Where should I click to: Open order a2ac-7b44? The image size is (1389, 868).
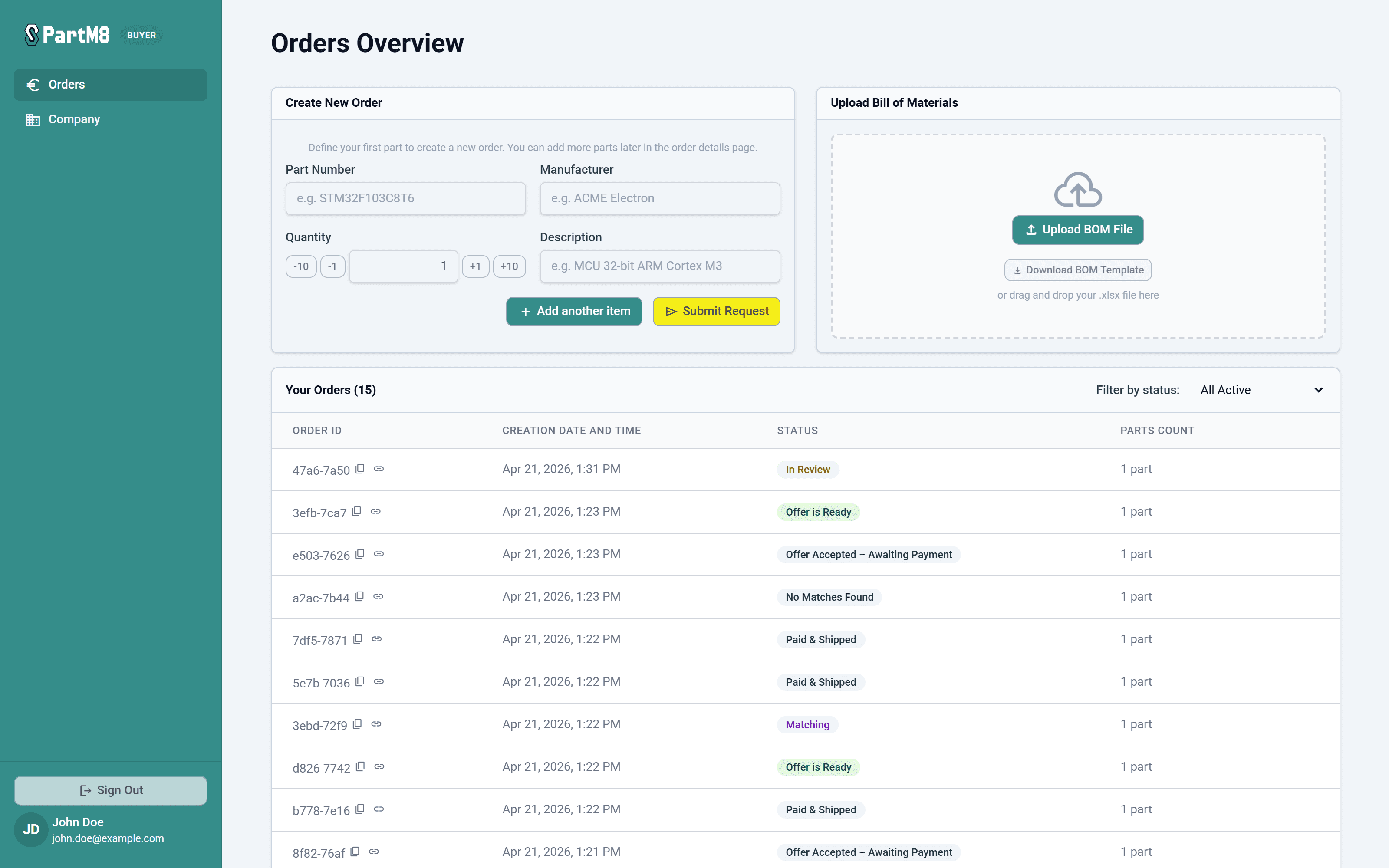point(321,598)
